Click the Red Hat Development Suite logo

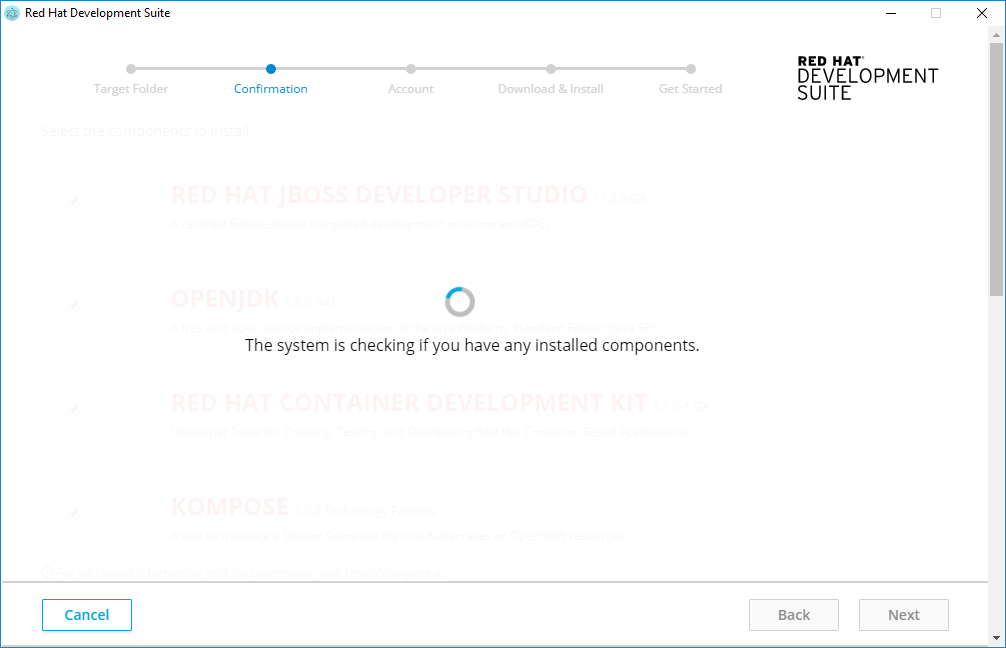(867, 78)
